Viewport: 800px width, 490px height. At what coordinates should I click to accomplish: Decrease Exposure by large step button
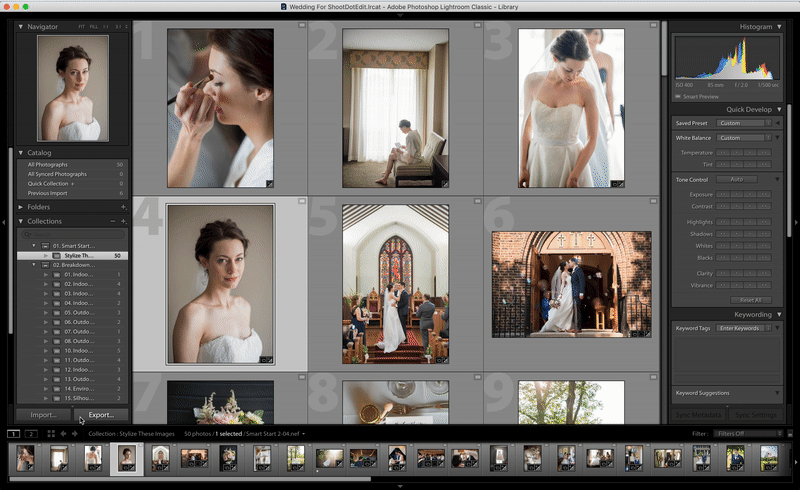coord(722,194)
